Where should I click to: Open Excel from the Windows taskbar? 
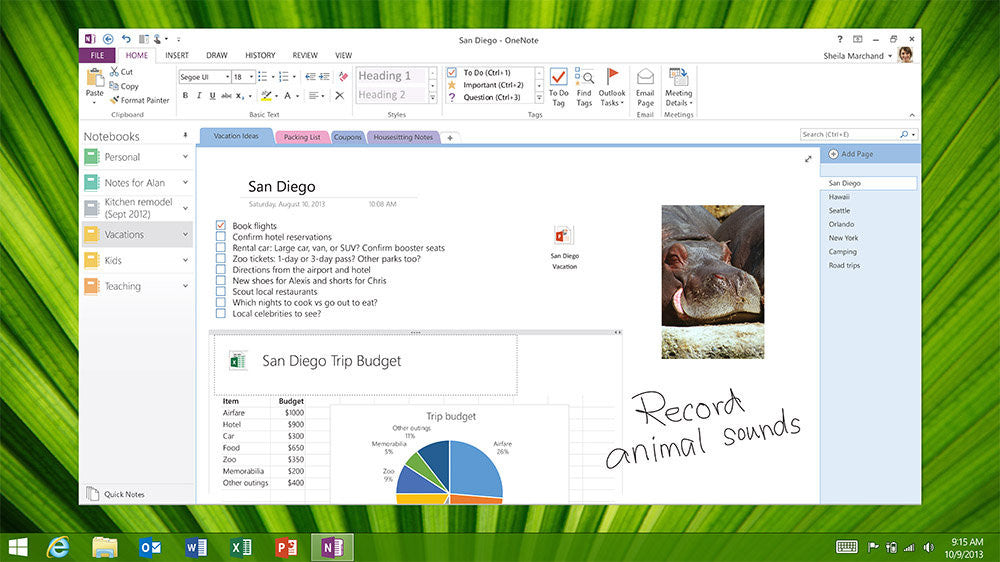241,547
